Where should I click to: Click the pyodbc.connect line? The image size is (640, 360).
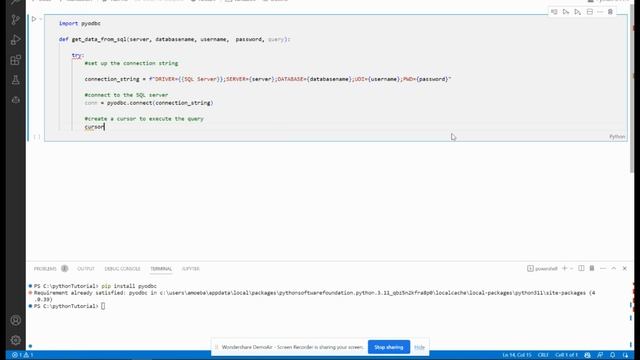point(149,103)
